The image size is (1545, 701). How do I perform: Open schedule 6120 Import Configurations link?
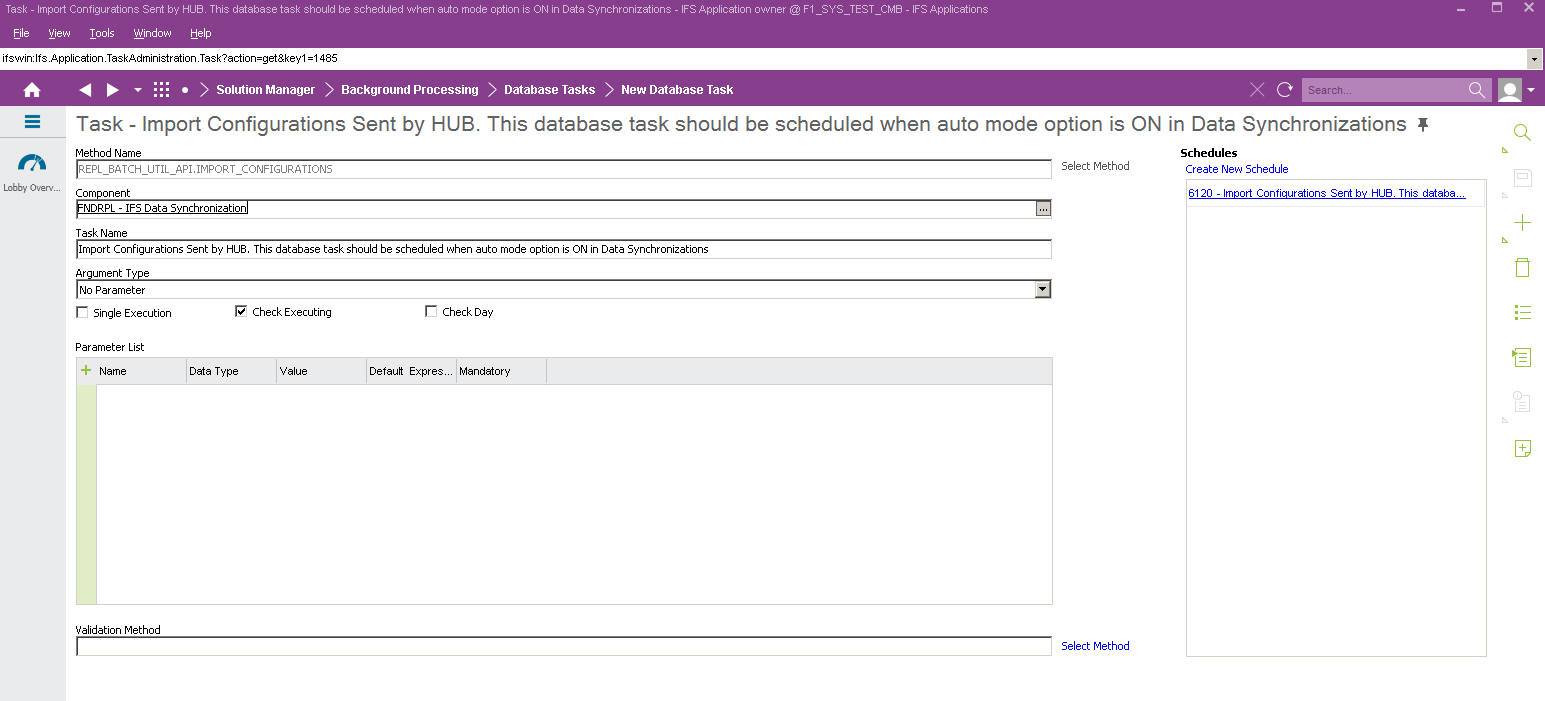coord(1326,193)
